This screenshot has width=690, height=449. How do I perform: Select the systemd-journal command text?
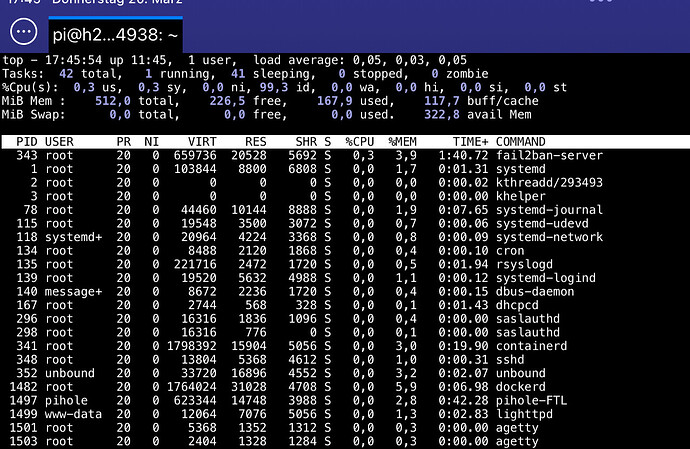pyautogui.click(x=549, y=210)
